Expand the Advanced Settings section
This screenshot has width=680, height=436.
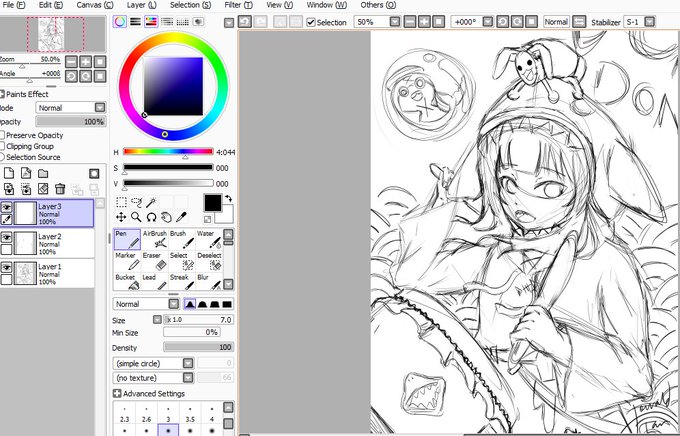pos(117,393)
